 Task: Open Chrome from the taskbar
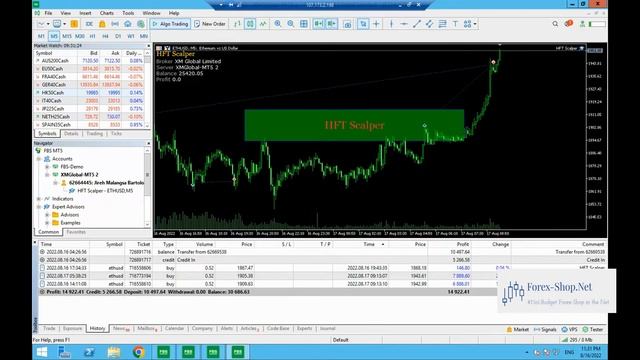(138, 352)
